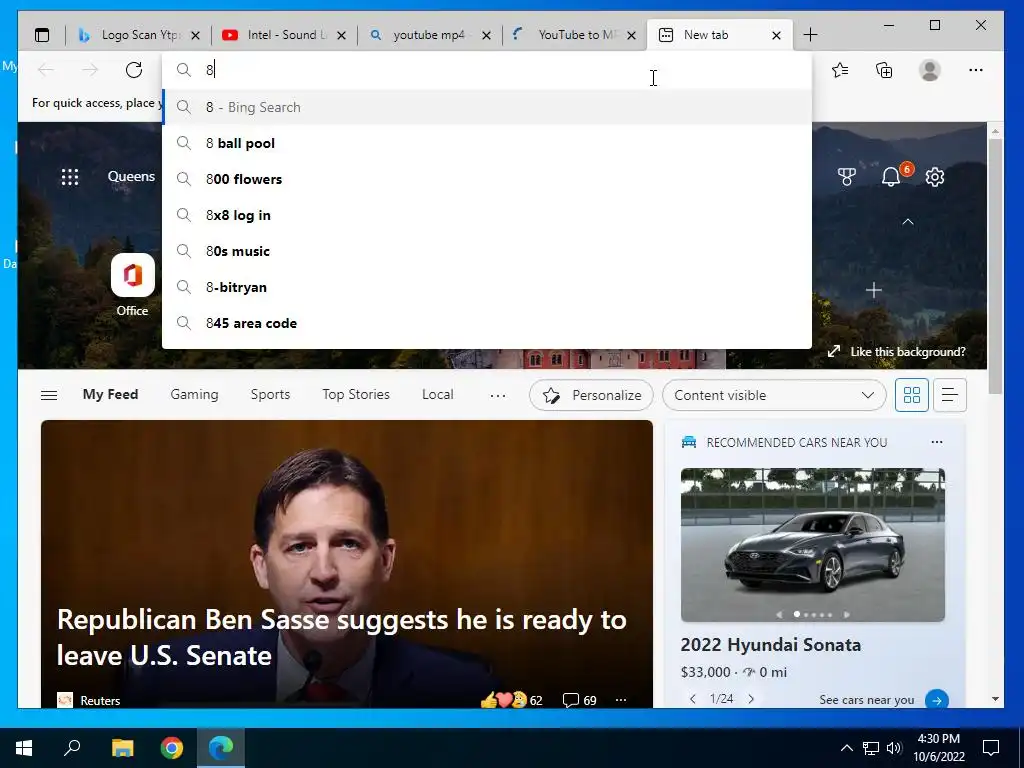Open File Explorer from taskbar
Viewport: 1024px width, 768px height.
point(122,748)
